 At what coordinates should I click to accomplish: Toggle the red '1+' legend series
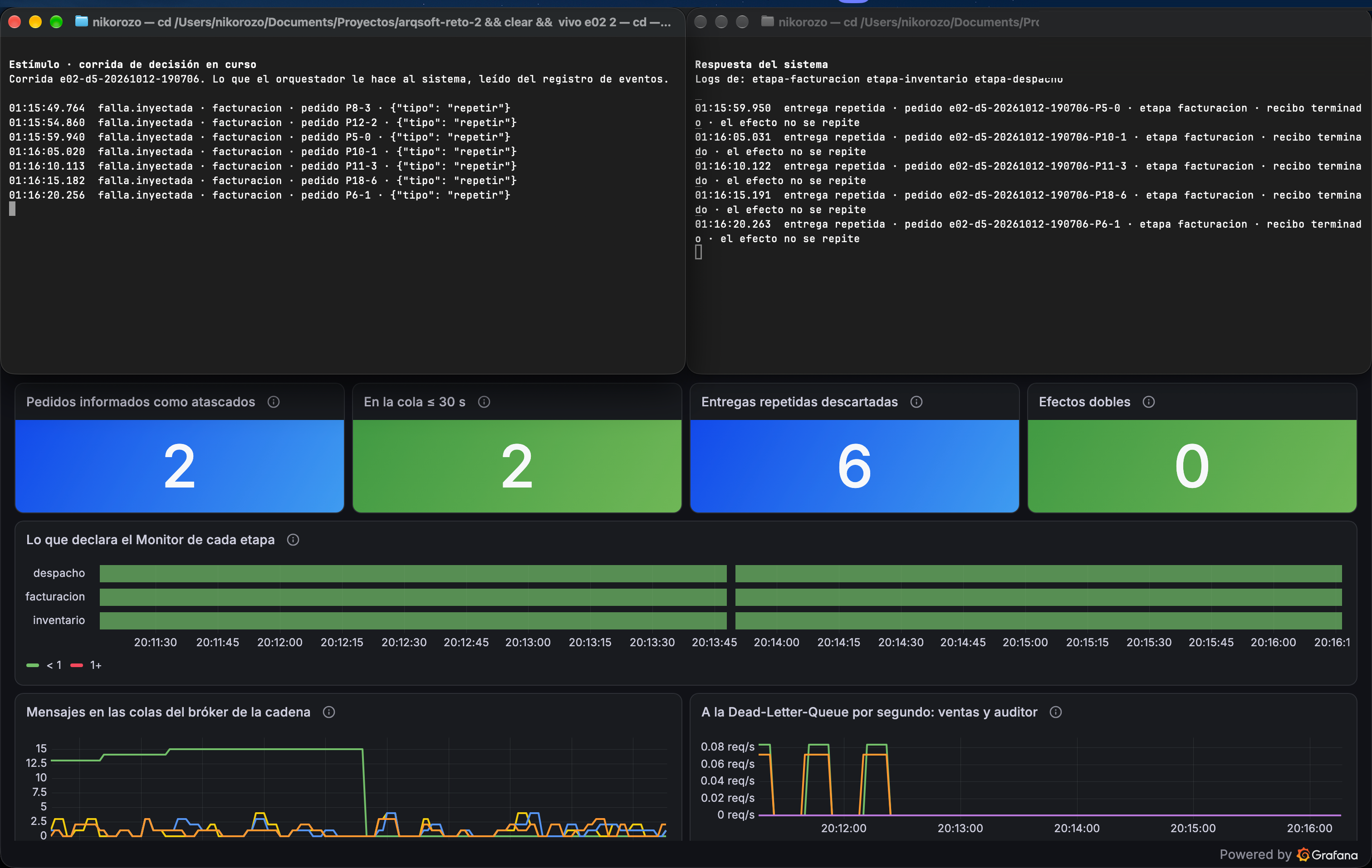point(85,665)
